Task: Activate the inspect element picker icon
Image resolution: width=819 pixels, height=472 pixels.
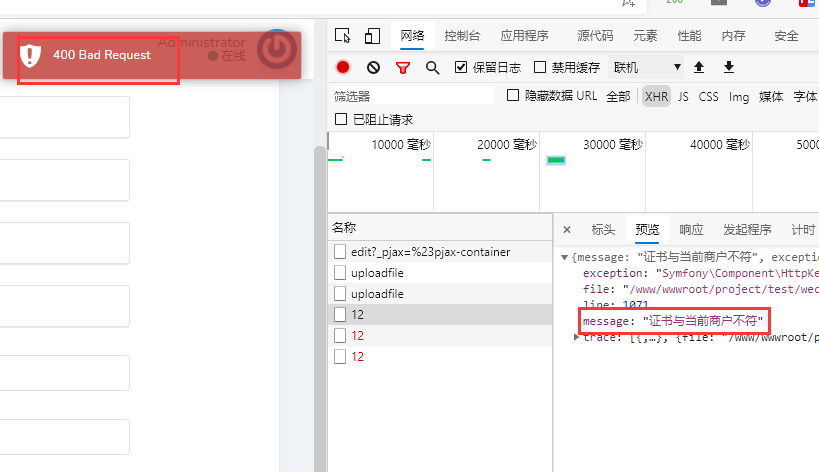Action: 343,36
